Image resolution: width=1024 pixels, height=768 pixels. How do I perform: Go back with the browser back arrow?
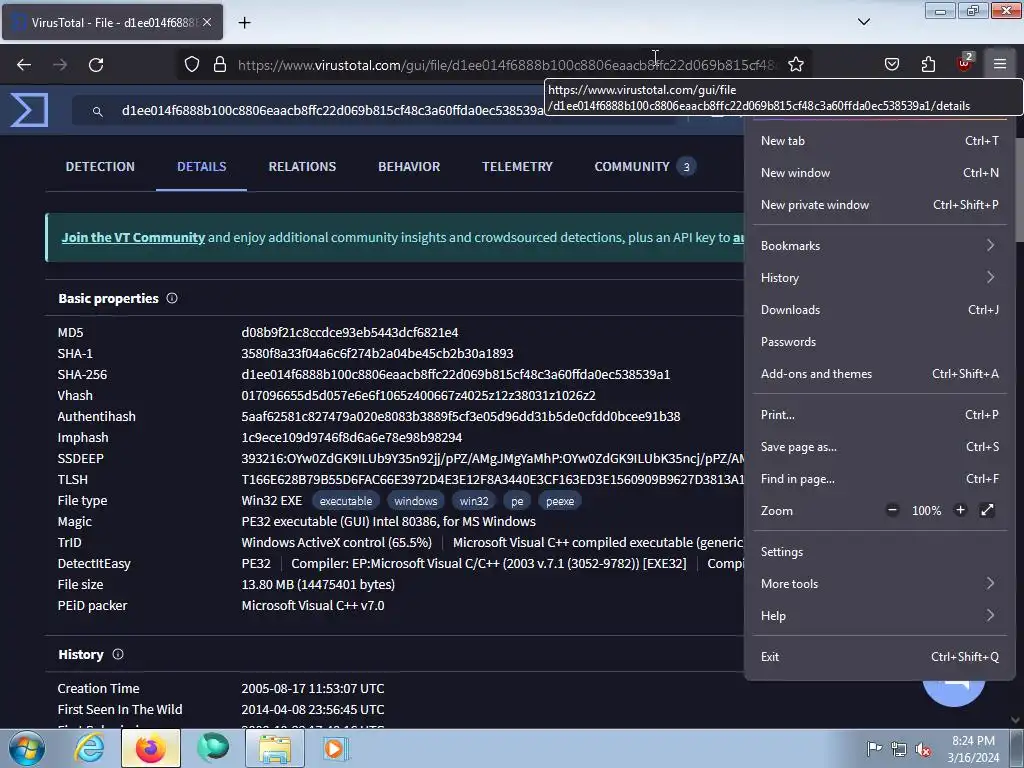(x=24, y=65)
